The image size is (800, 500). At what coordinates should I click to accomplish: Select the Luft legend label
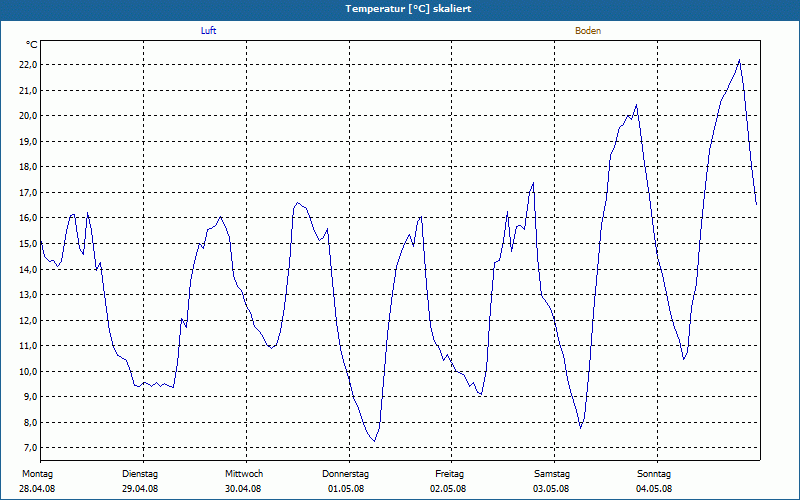point(208,31)
